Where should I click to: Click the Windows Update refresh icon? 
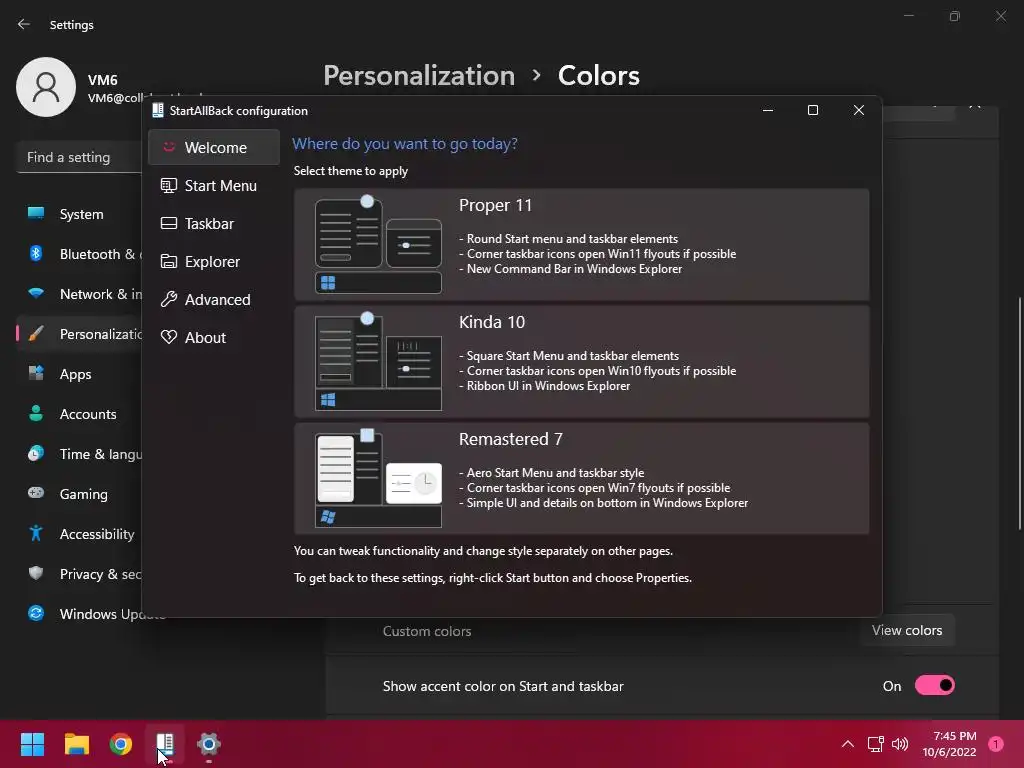click(x=36, y=613)
